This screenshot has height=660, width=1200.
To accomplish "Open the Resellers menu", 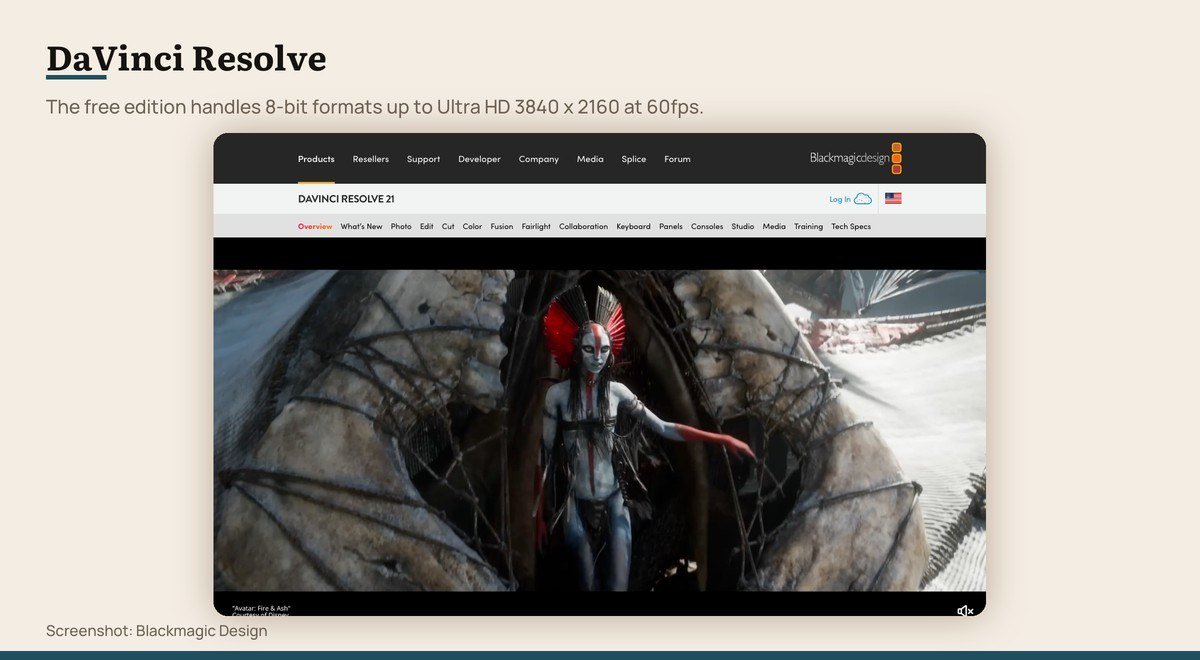I will coord(371,159).
